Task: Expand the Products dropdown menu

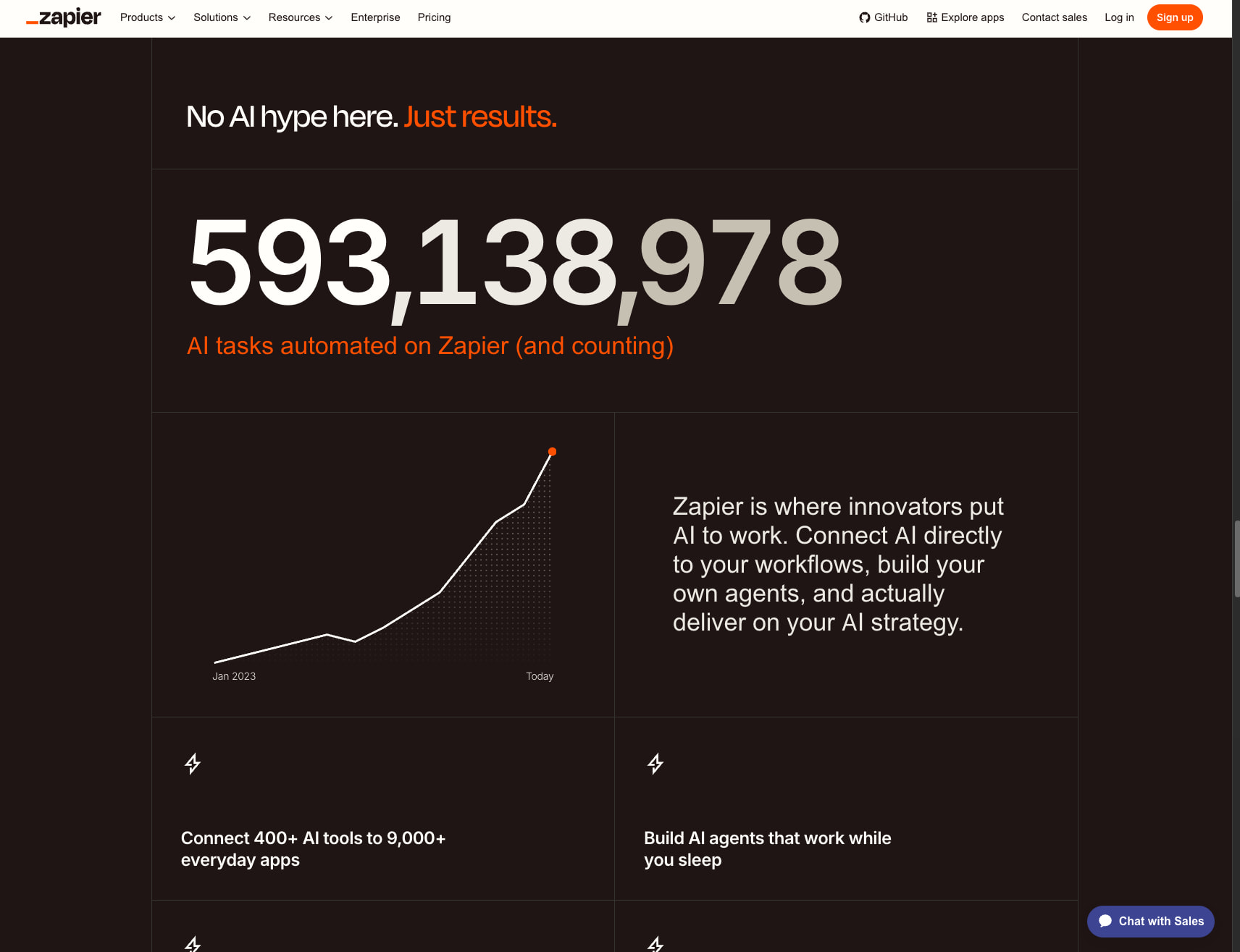Action: 148,17
